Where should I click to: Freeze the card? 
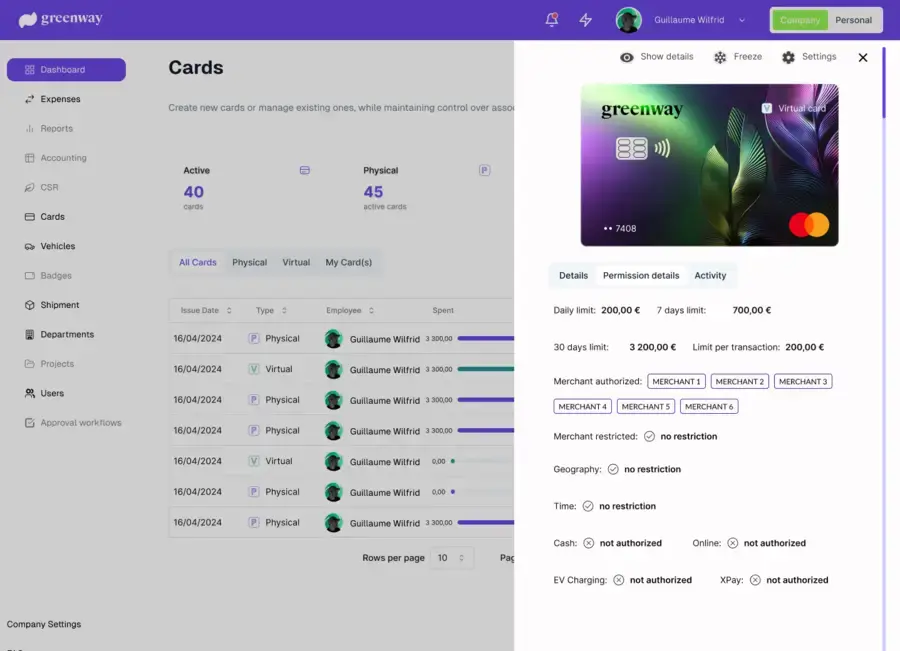point(738,57)
